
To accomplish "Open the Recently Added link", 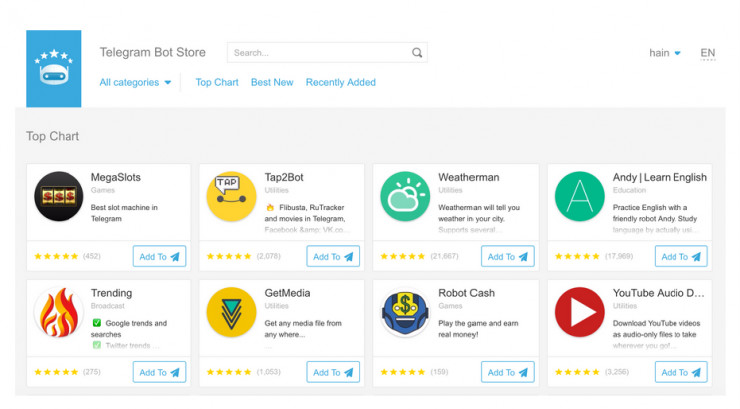I will tap(341, 82).
